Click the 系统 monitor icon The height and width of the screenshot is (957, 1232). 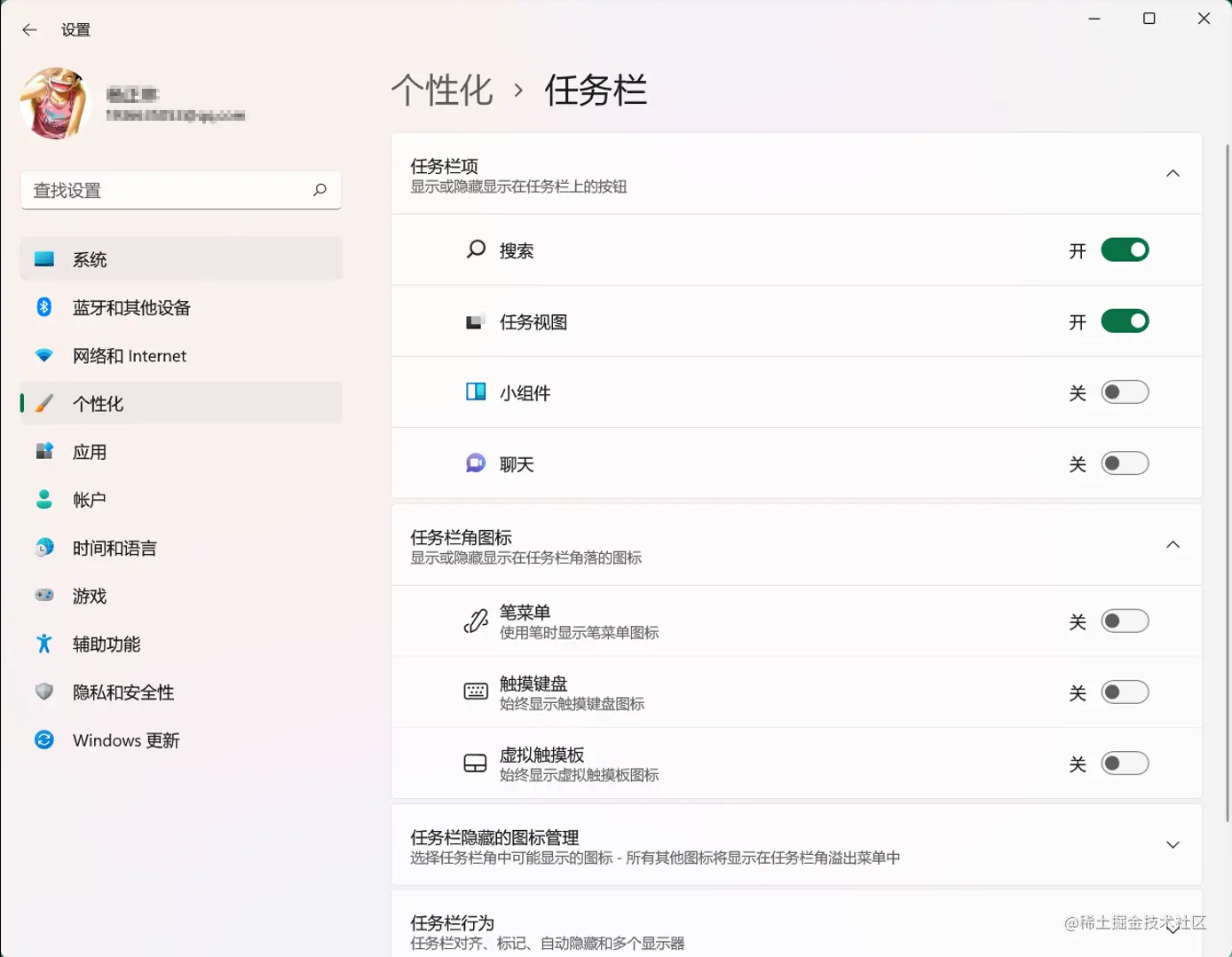click(44, 259)
